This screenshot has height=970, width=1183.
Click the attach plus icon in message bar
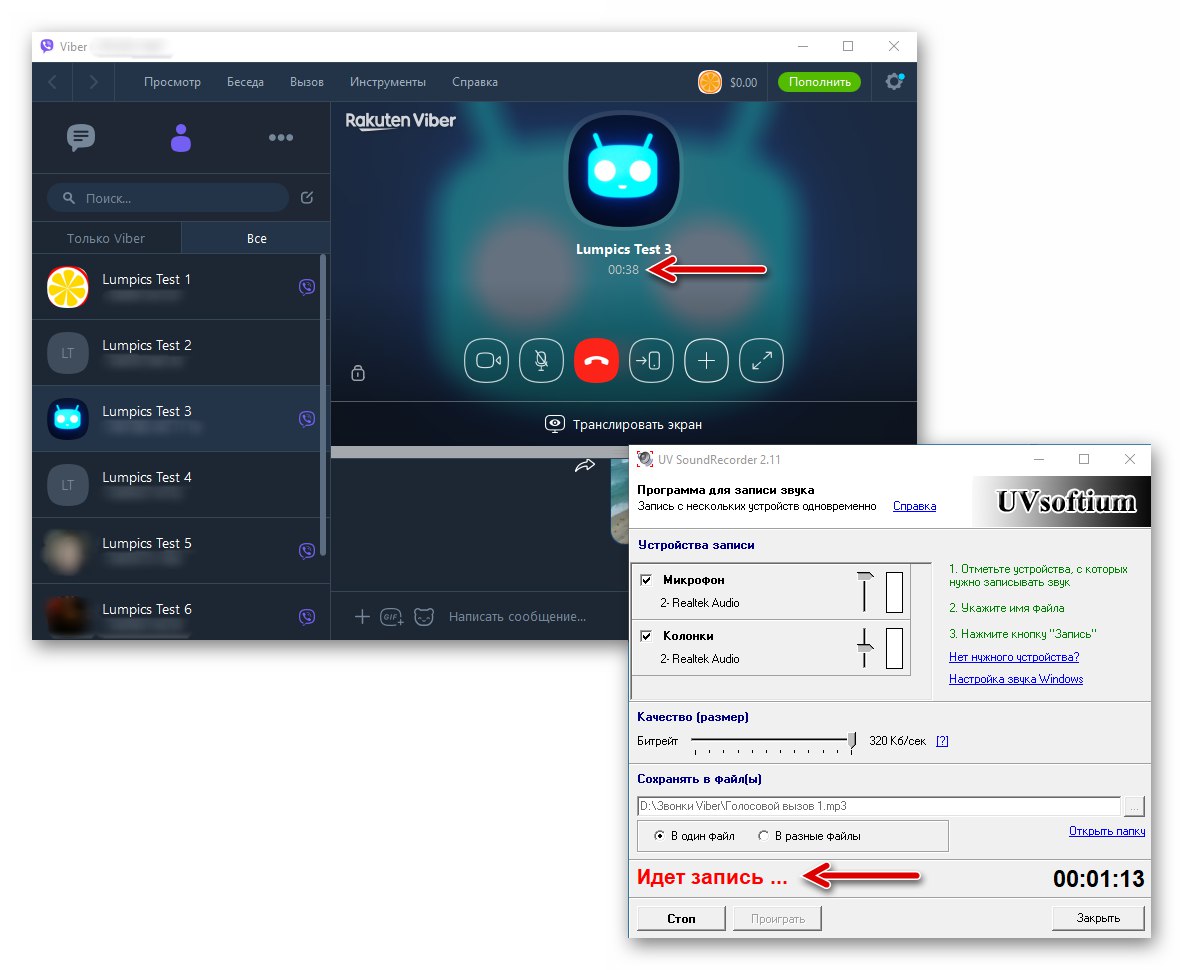click(362, 616)
